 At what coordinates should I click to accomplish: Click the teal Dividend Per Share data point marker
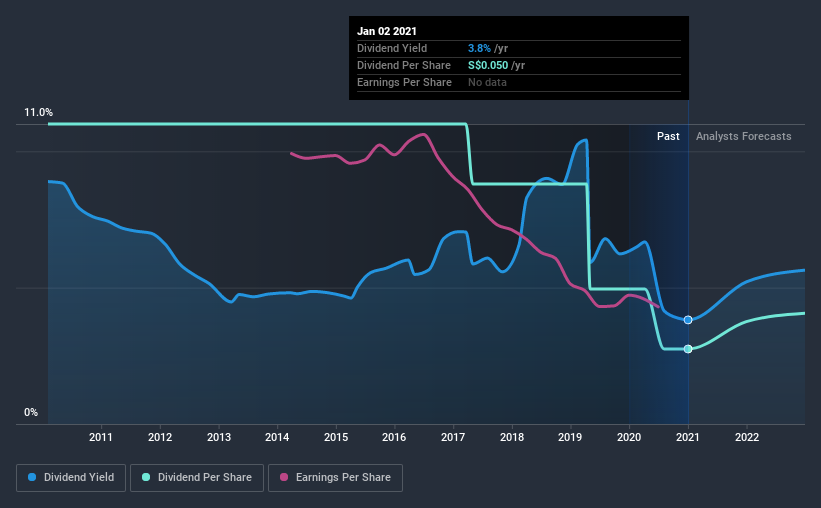pyautogui.click(x=688, y=349)
